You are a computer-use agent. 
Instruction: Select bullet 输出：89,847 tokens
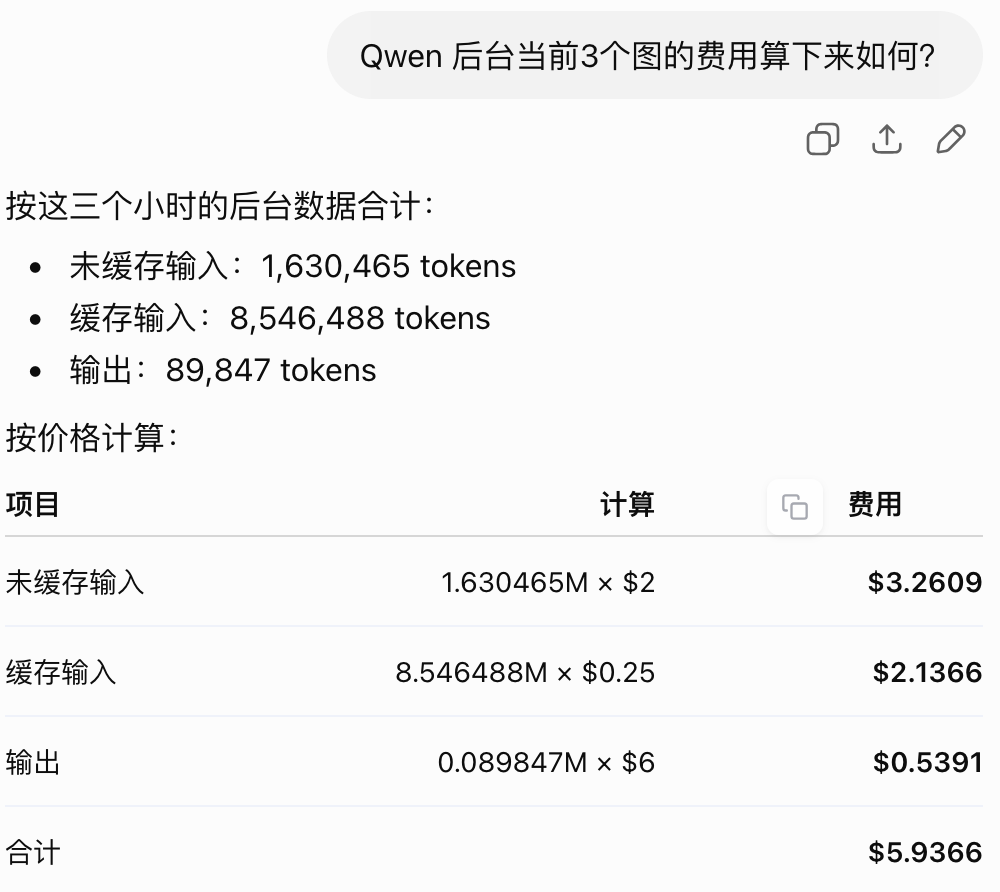tap(223, 370)
